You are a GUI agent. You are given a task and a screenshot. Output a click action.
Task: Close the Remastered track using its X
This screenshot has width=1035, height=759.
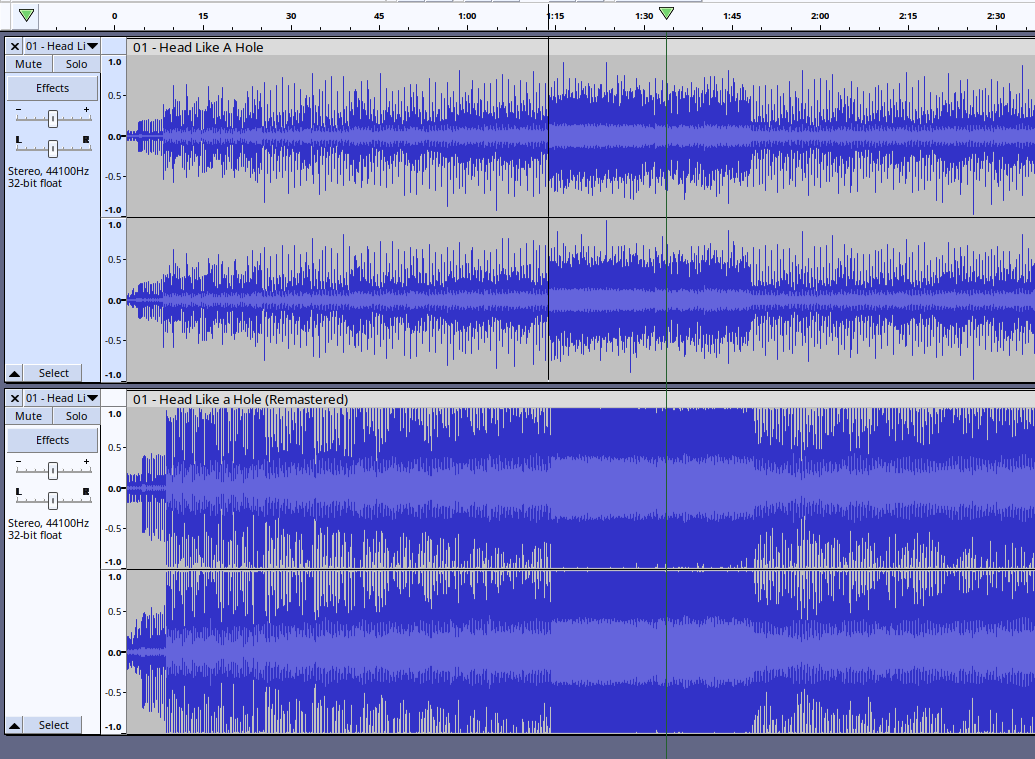tap(15, 398)
